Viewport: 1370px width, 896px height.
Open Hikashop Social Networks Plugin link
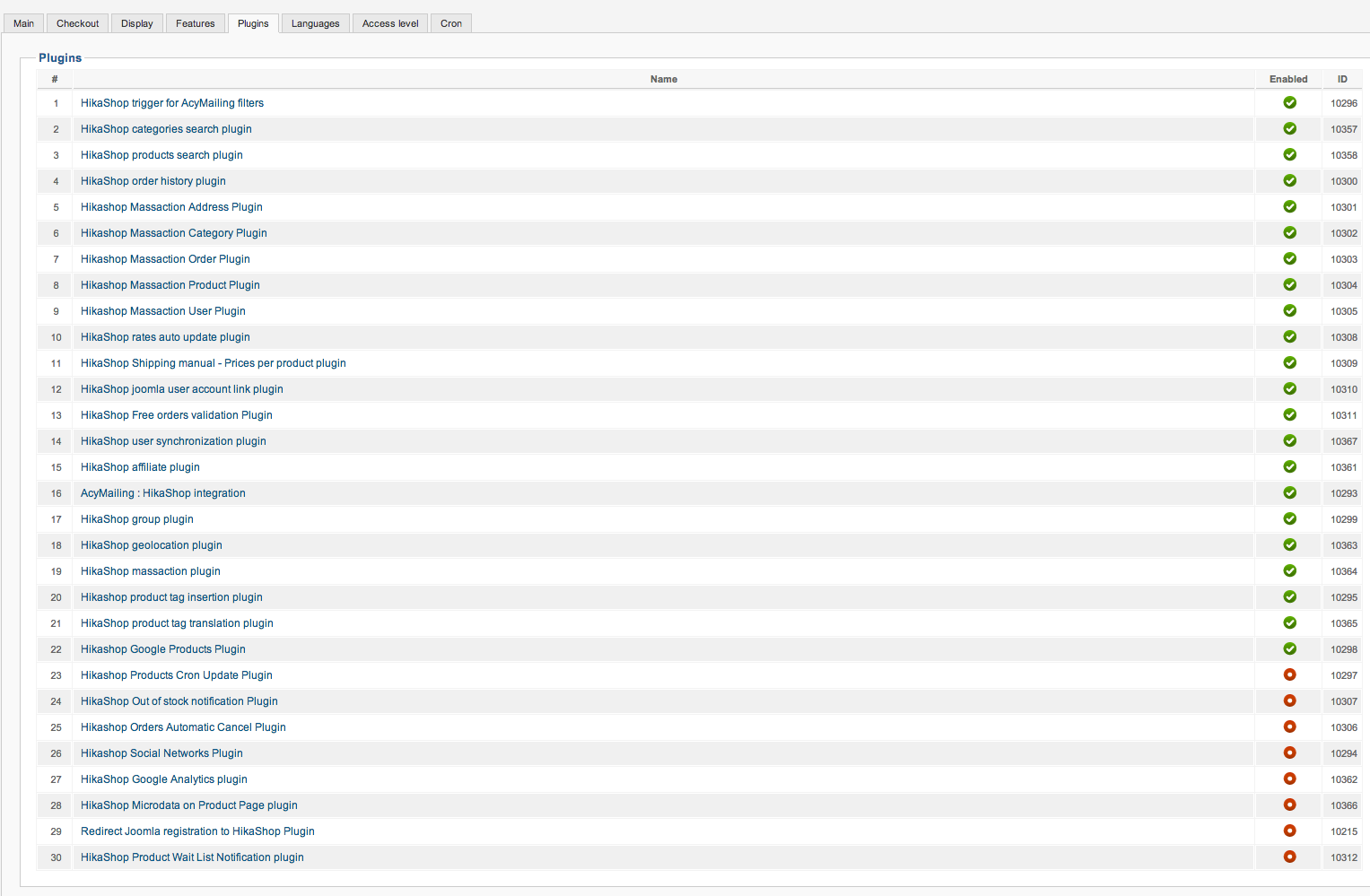coord(161,753)
